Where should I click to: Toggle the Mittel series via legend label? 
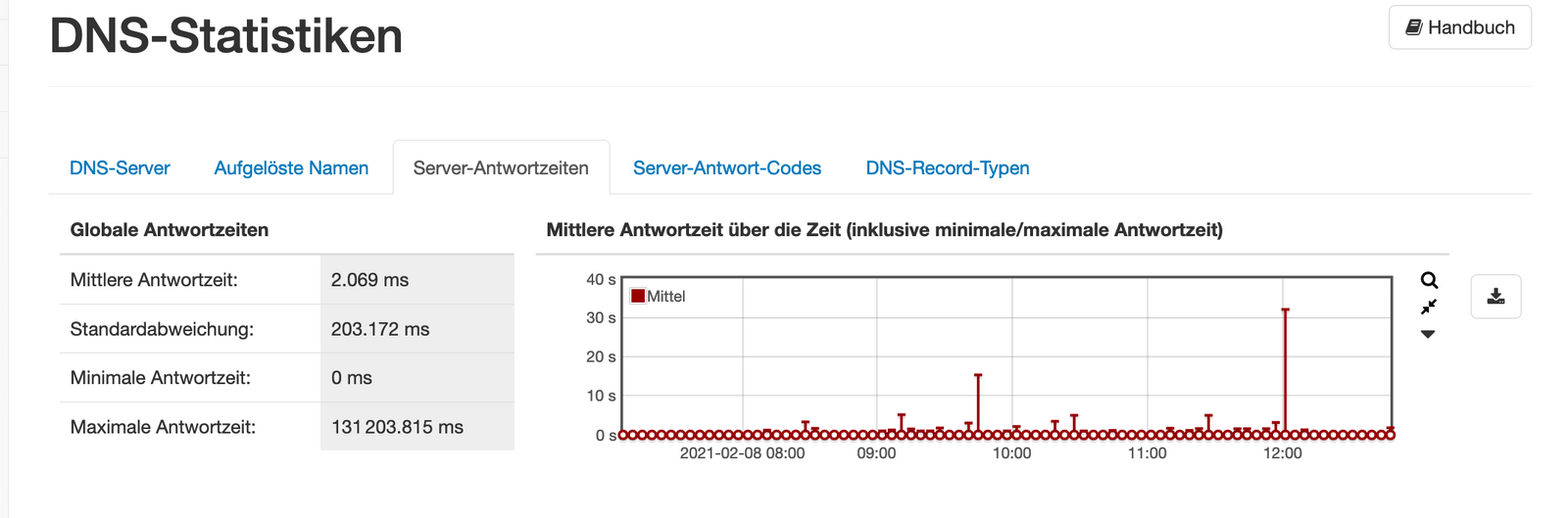(666, 297)
